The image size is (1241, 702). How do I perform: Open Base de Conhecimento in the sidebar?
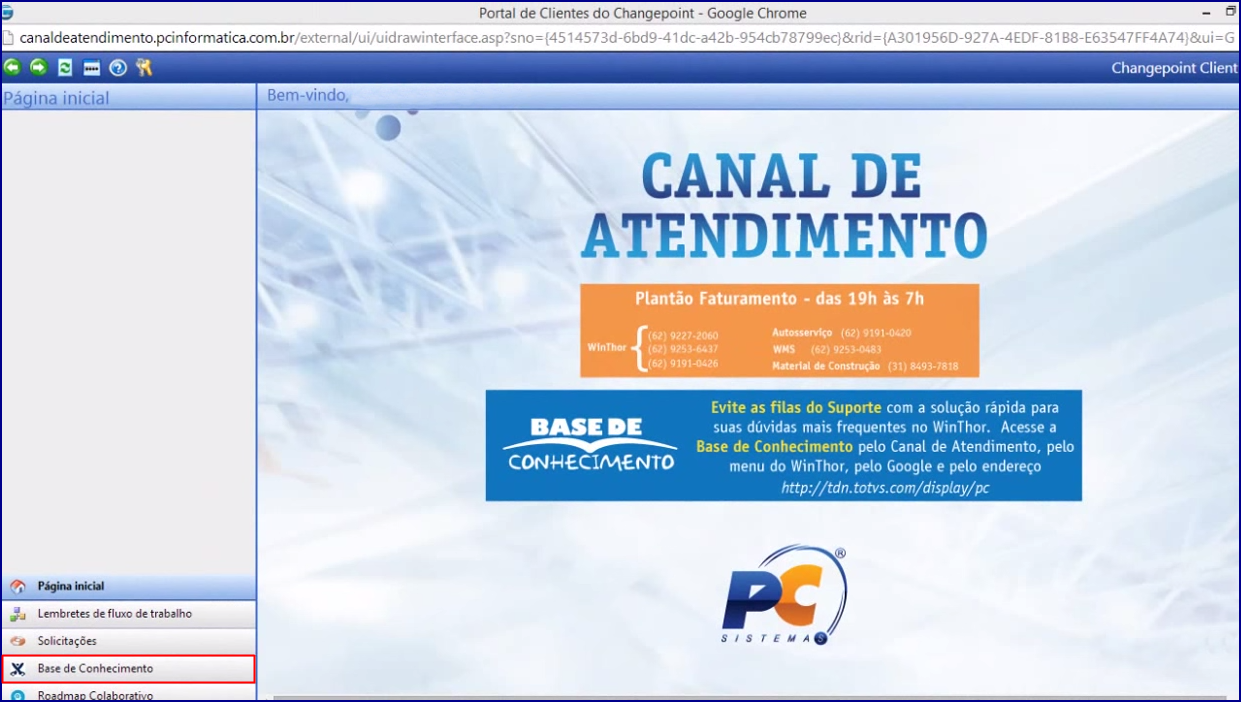pyautogui.click(x=128, y=669)
